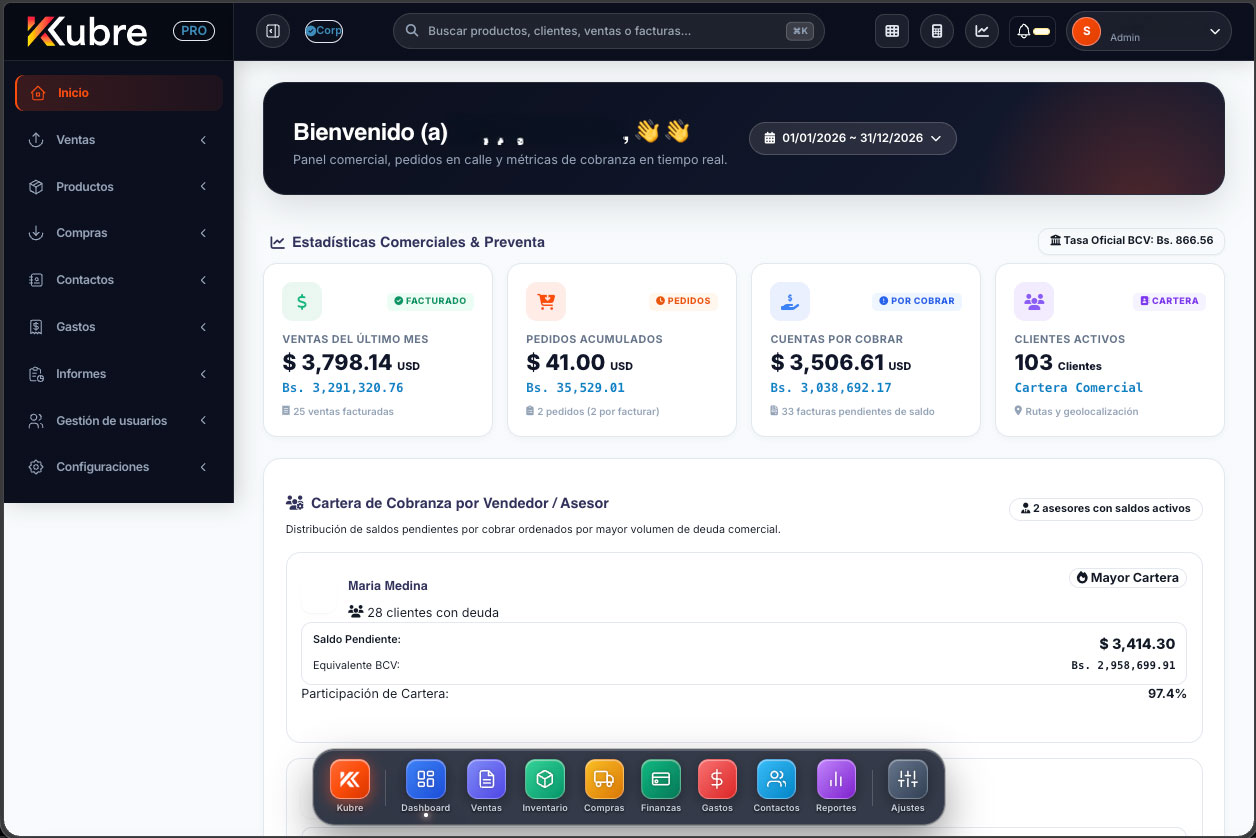Expand Configuraciones in the sidebar

pyautogui.click(x=119, y=467)
